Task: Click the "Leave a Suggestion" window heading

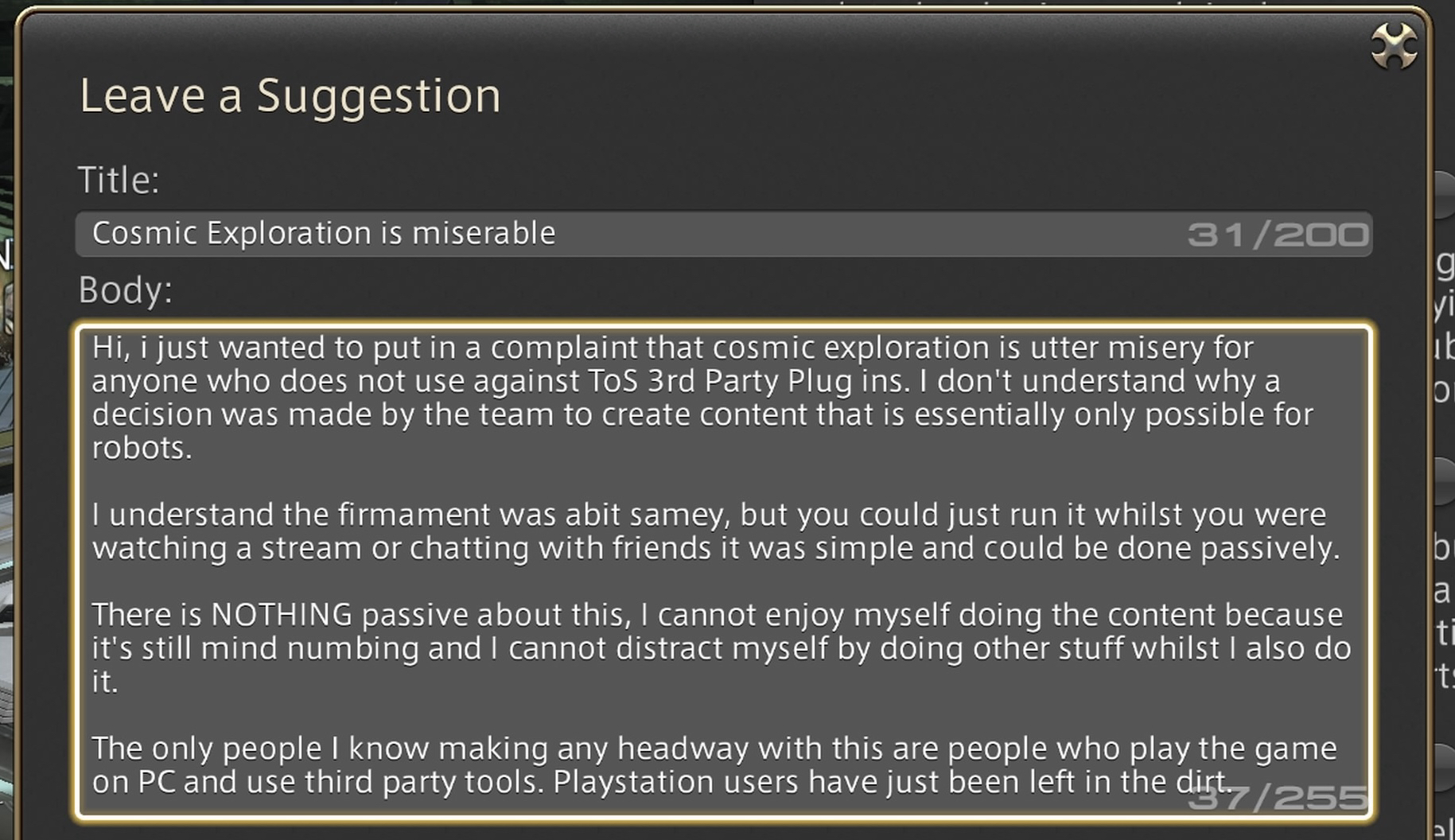Action: click(x=290, y=96)
